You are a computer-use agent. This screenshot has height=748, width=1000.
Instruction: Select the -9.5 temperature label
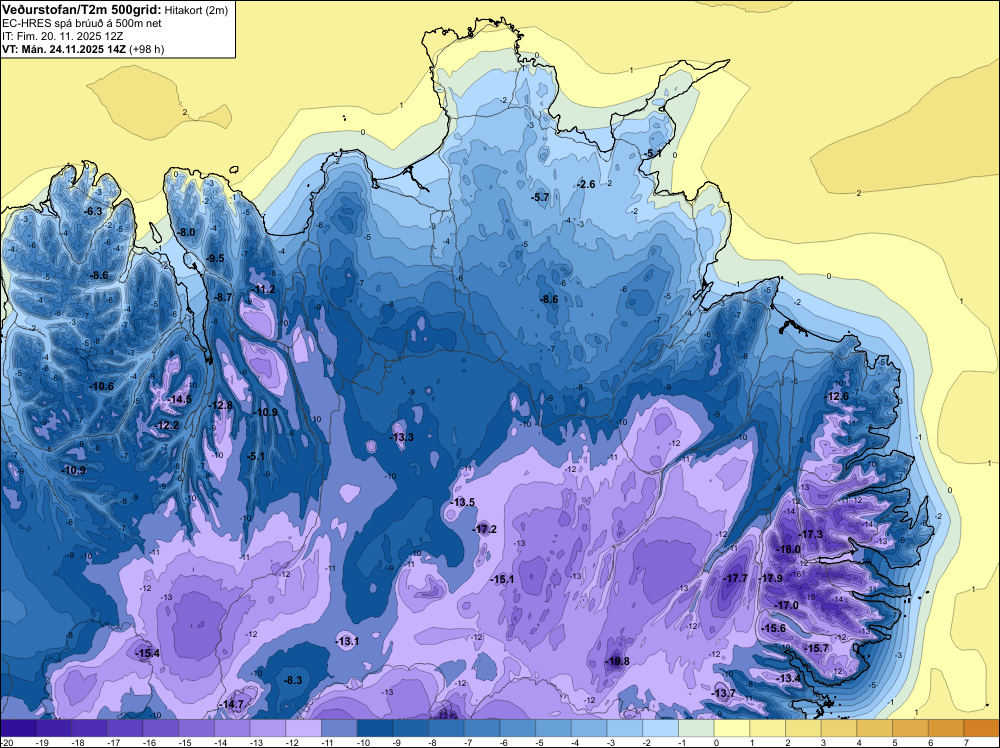[x=216, y=258]
